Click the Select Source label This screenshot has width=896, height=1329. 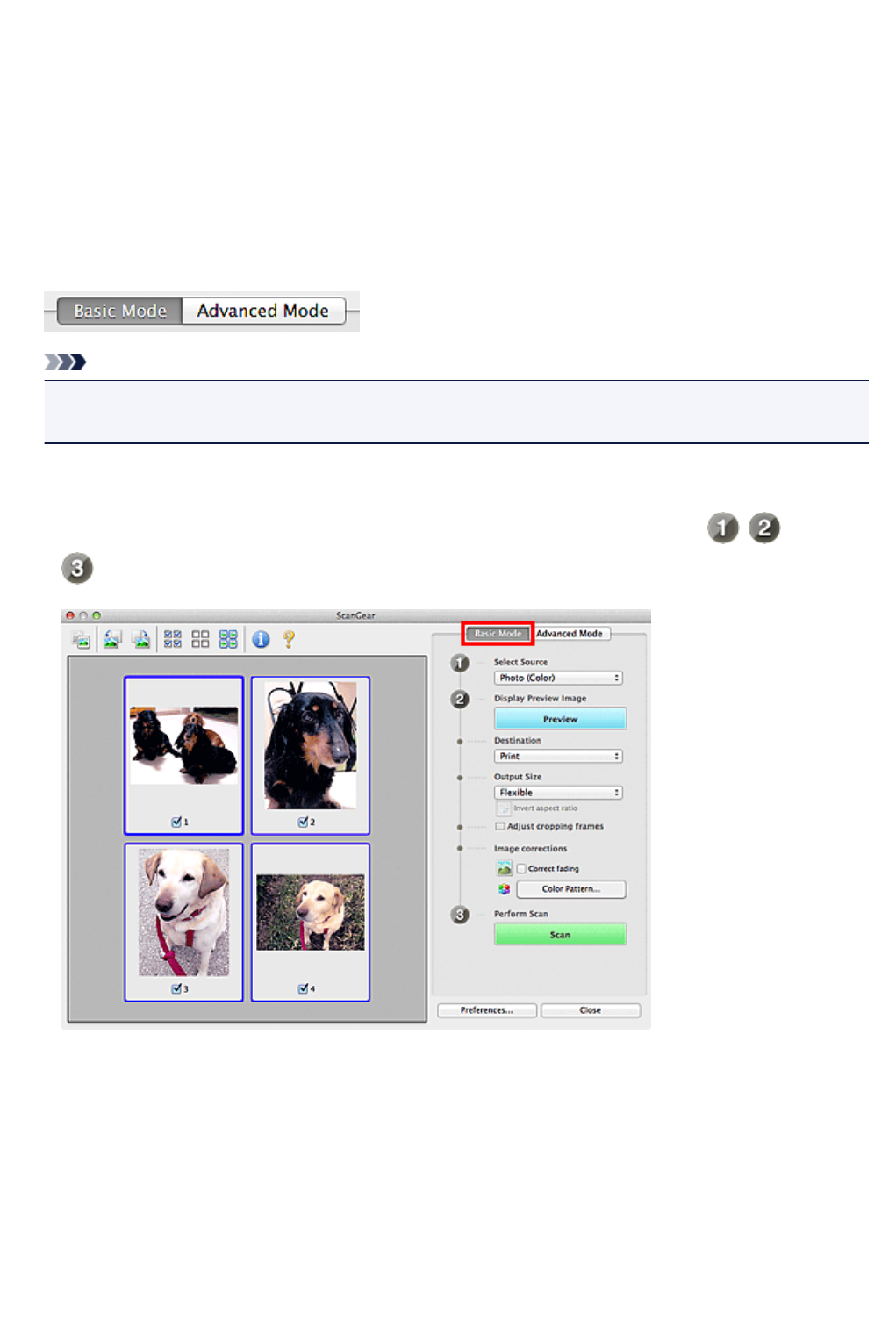pyautogui.click(x=520, y=663)
